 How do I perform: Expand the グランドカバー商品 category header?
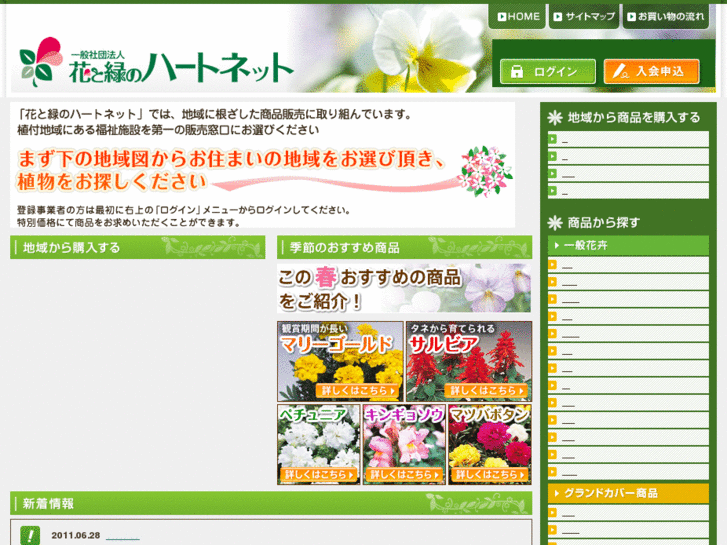pos(628,493)
